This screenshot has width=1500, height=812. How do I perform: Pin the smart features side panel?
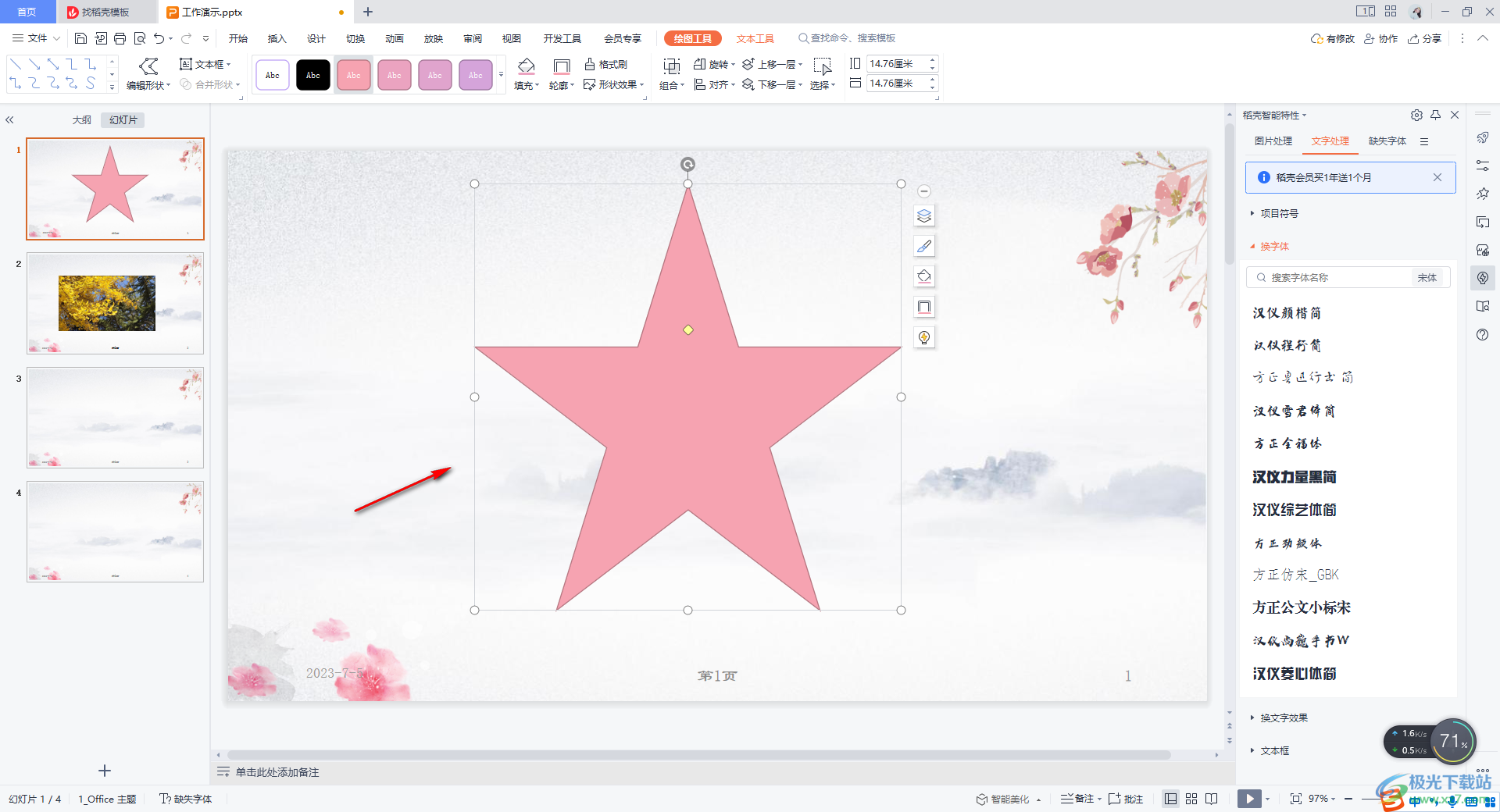(x=1436, y=115)
